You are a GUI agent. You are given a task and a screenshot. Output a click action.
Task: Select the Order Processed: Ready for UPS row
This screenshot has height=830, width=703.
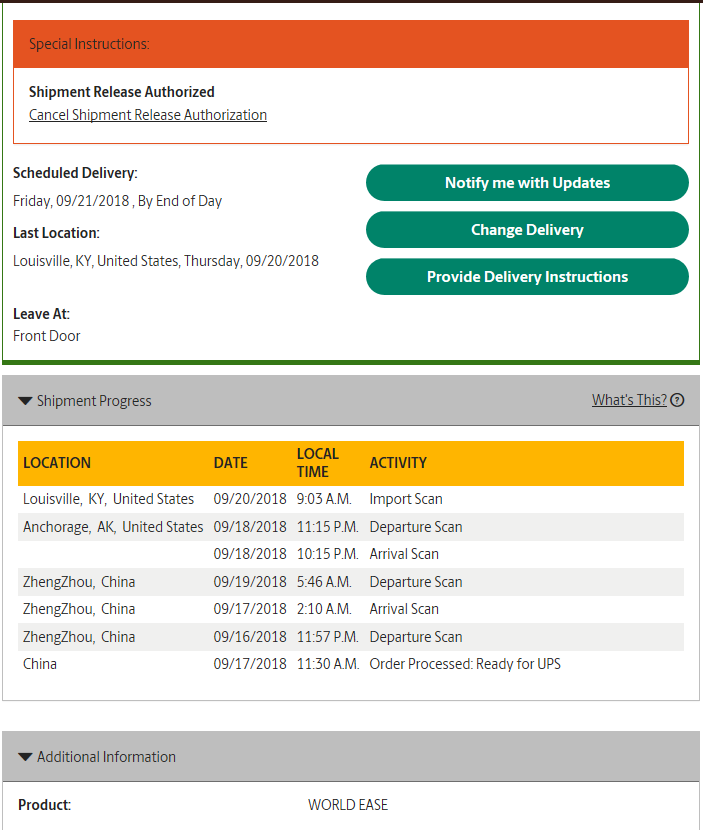click(351, 664)
